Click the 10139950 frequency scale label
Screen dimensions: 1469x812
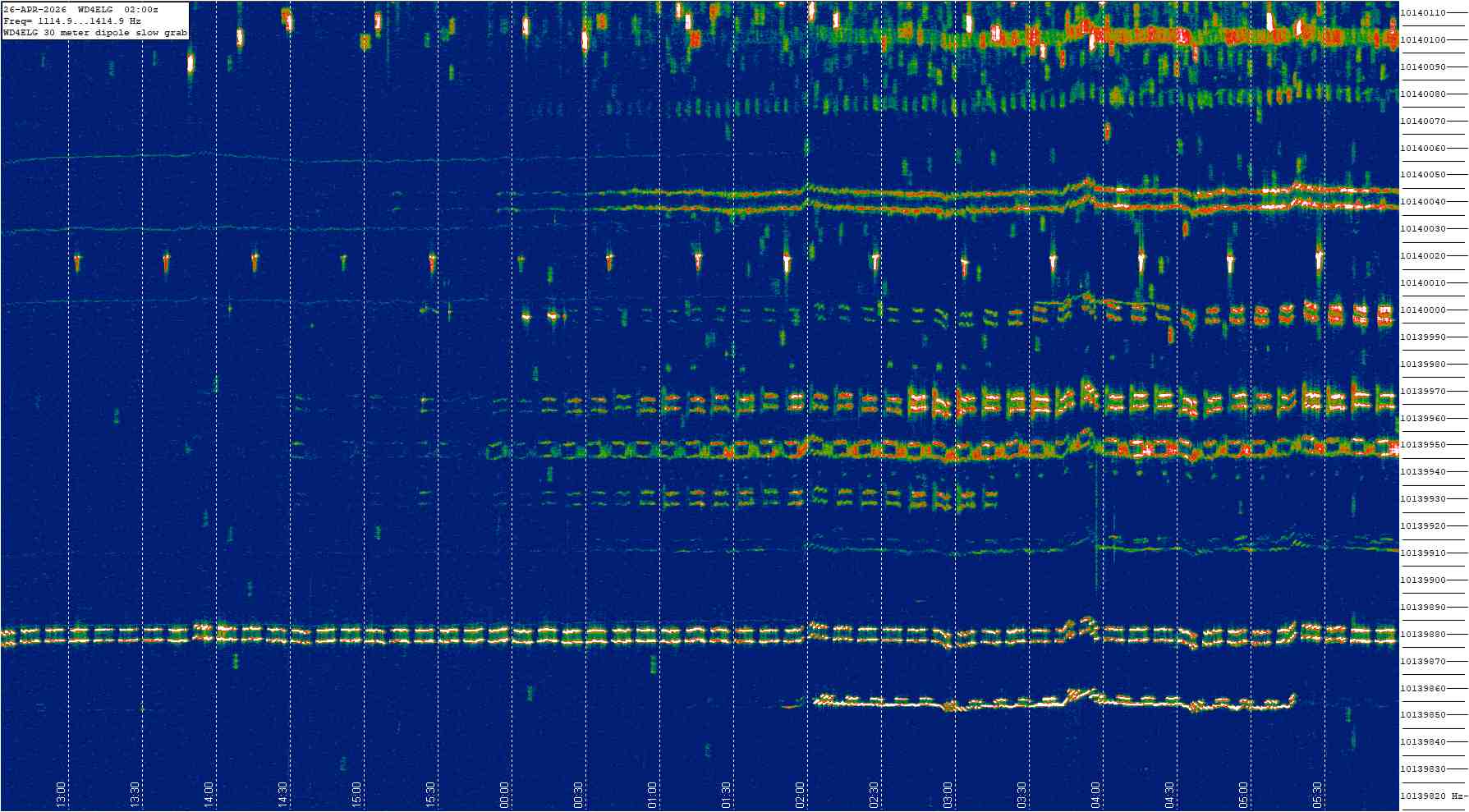pos(1423,445)
